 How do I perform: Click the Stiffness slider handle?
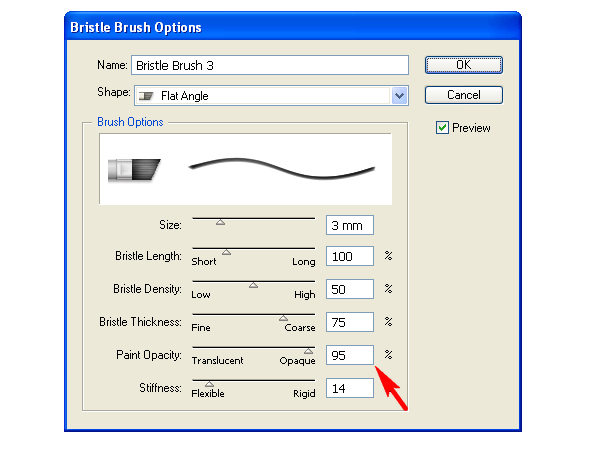tap(209, 384)
